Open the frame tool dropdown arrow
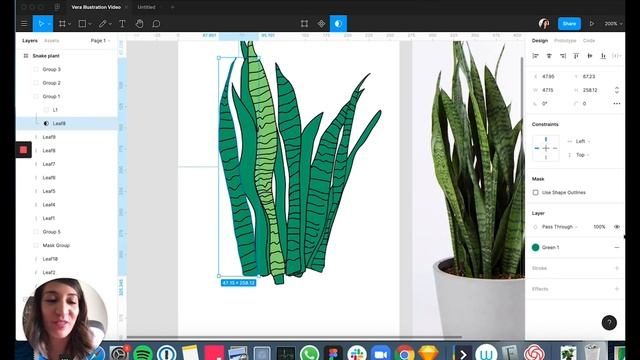Image resolution: width=640 pixels, height=360 pixels. click(x=69, y=24)
